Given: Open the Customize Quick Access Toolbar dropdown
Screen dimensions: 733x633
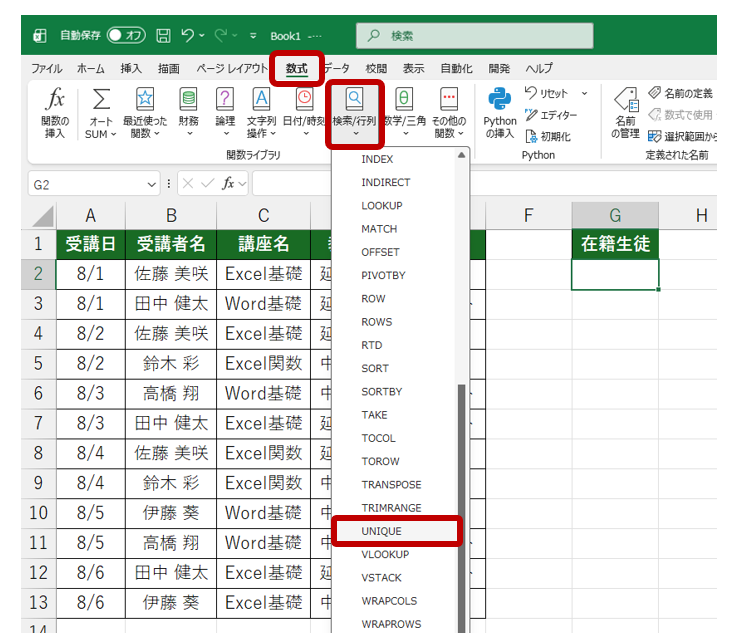Looking at the screenshot, I should click(x=253, y=36).
